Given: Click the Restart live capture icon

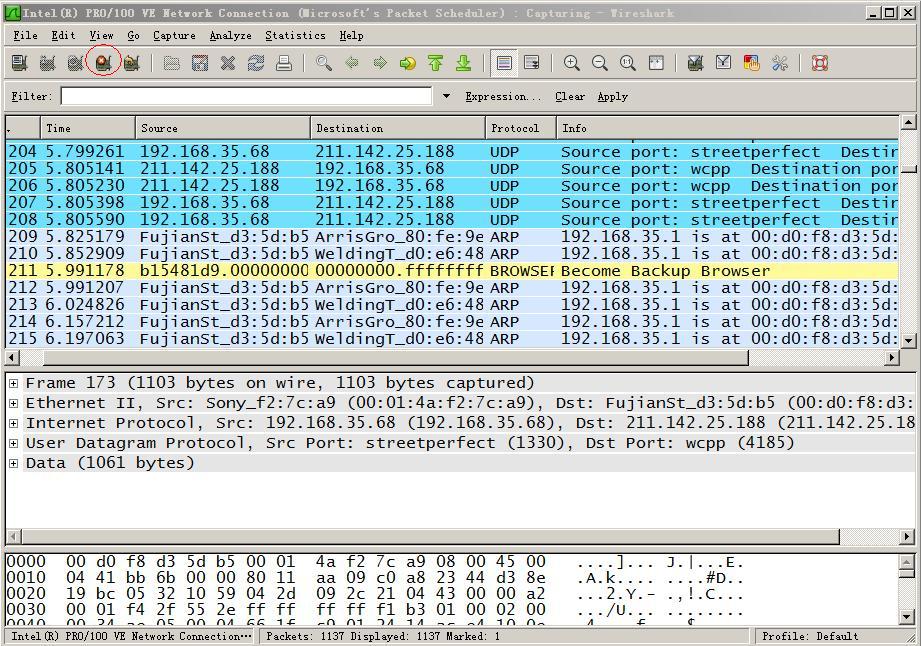Looking at the screenshot, I should click(131, 63).
